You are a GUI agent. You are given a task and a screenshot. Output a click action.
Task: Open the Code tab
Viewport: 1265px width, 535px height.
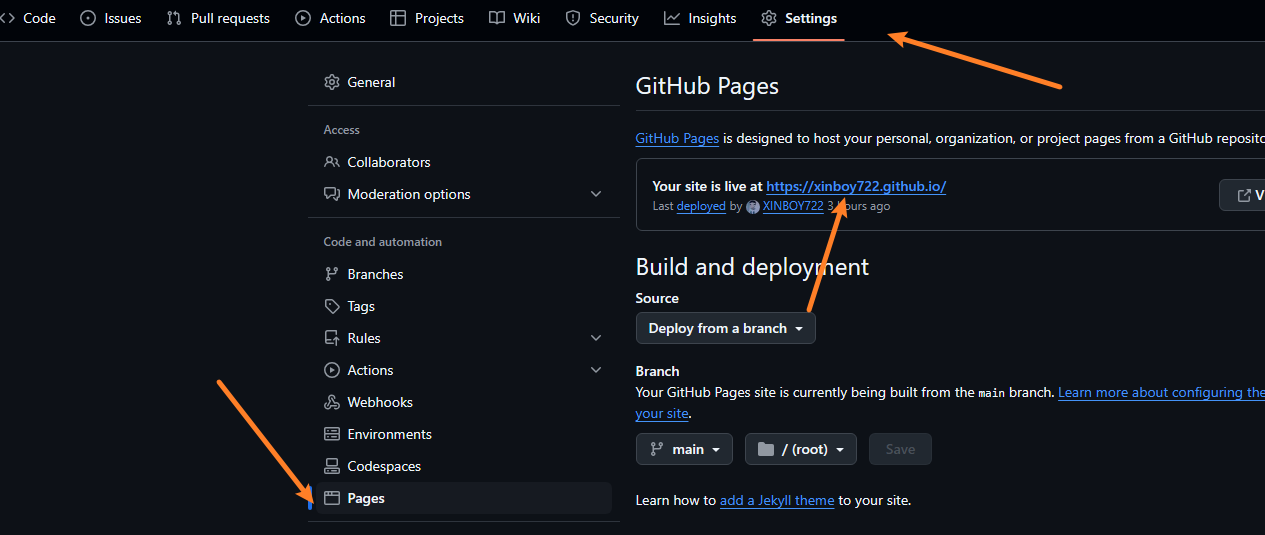coord(28,18)
